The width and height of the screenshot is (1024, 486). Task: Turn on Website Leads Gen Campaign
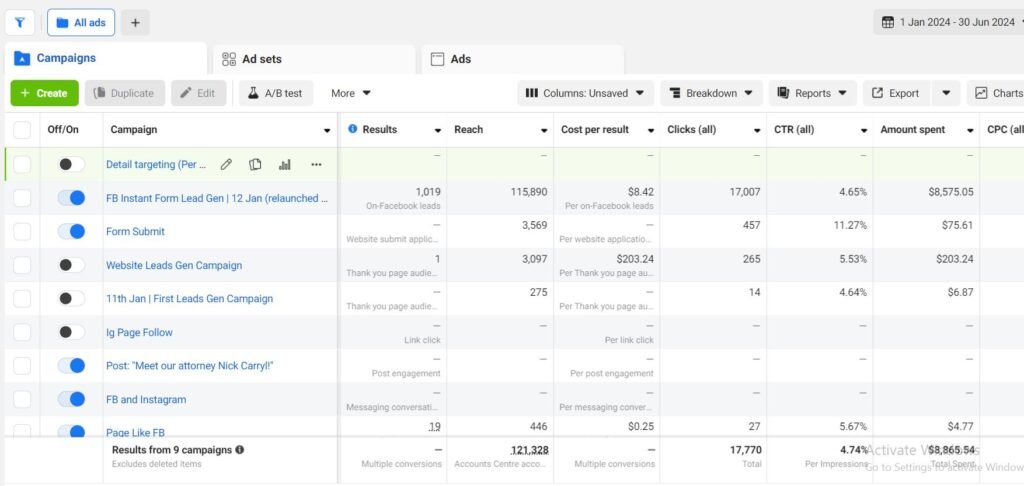tap(71, 265)
